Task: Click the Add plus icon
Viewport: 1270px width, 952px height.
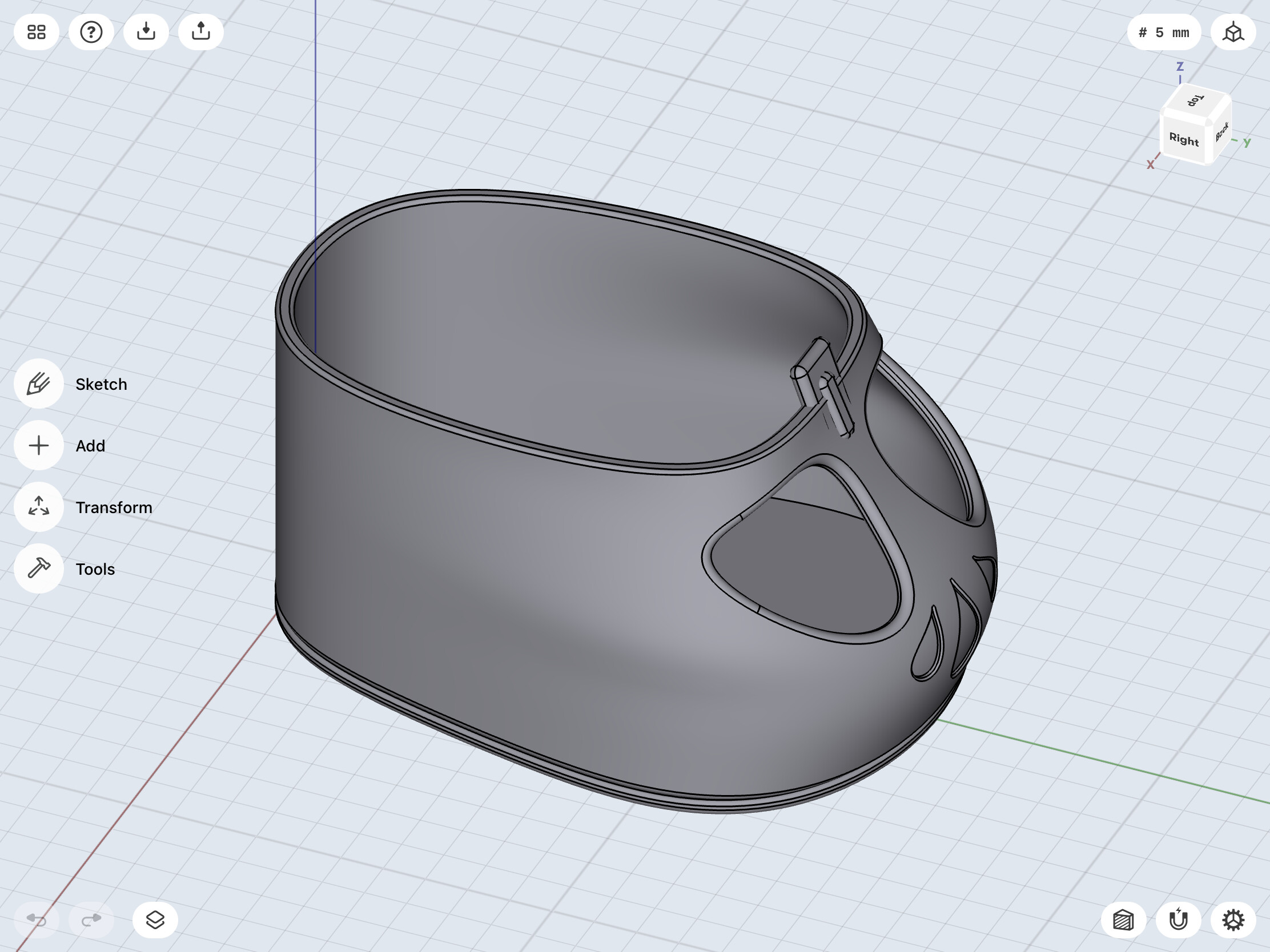Action: click(38, 445)
